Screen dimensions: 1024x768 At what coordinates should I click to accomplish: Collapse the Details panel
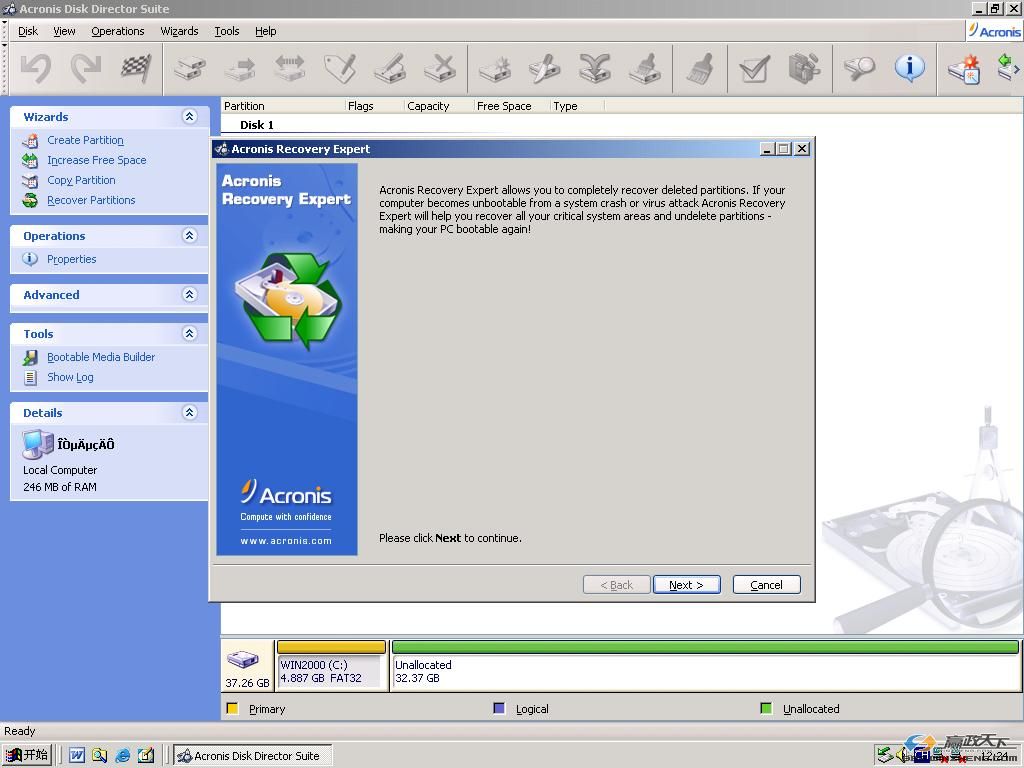point(189,412)
